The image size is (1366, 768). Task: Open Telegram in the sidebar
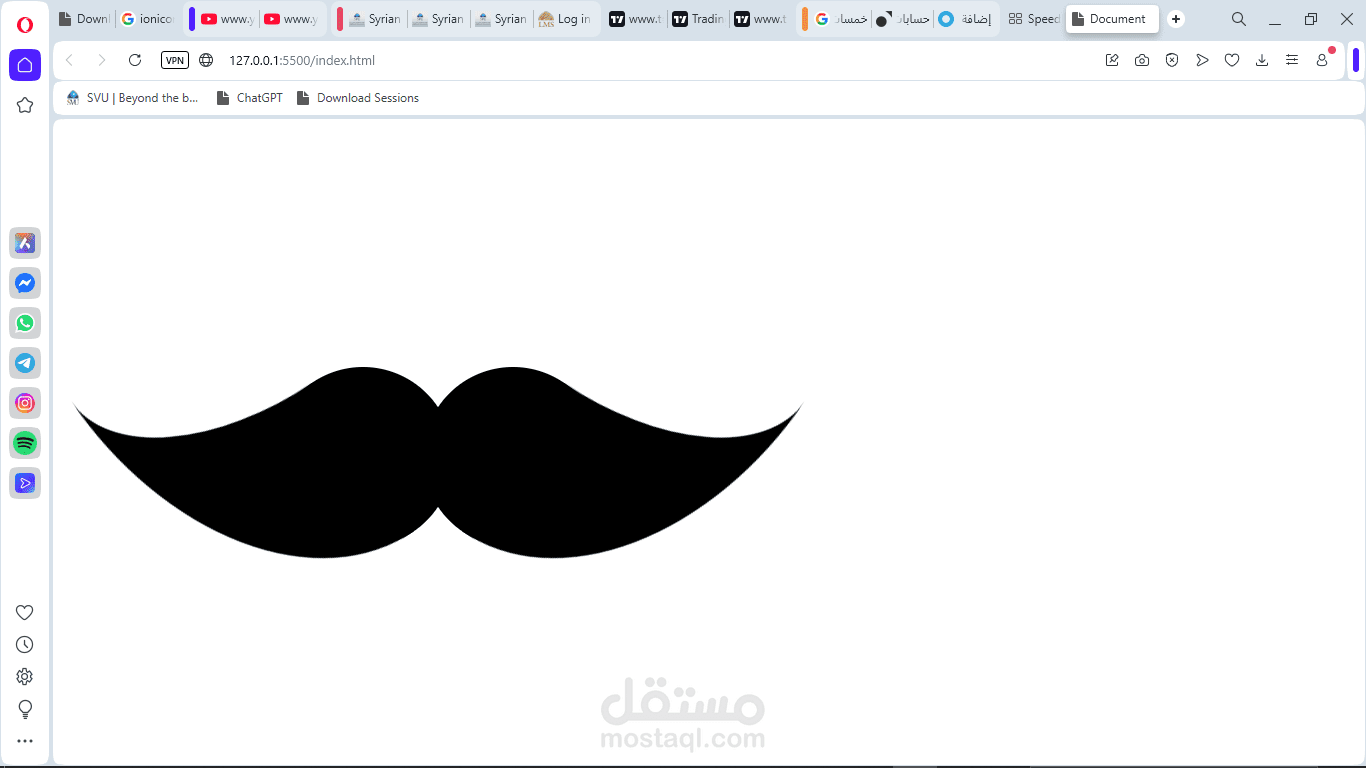pyautogui.click(x=24, y=363)
